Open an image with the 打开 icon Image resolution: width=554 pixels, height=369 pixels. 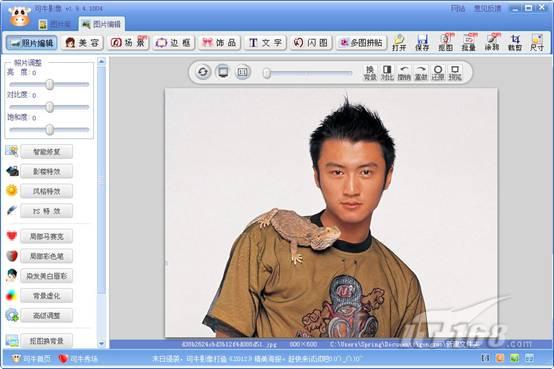399,42
